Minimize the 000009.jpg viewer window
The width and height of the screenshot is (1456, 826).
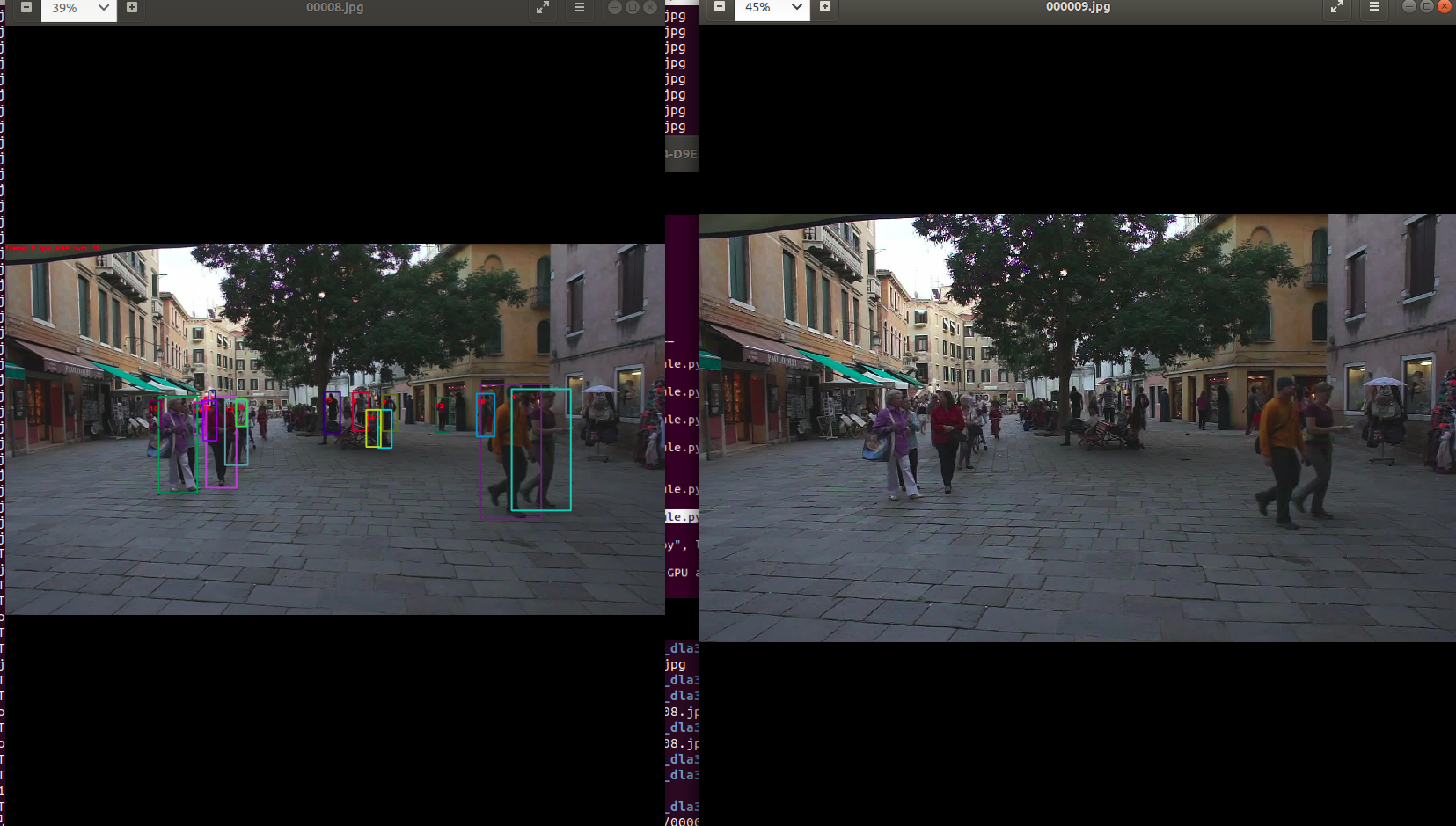point(1409,6)
